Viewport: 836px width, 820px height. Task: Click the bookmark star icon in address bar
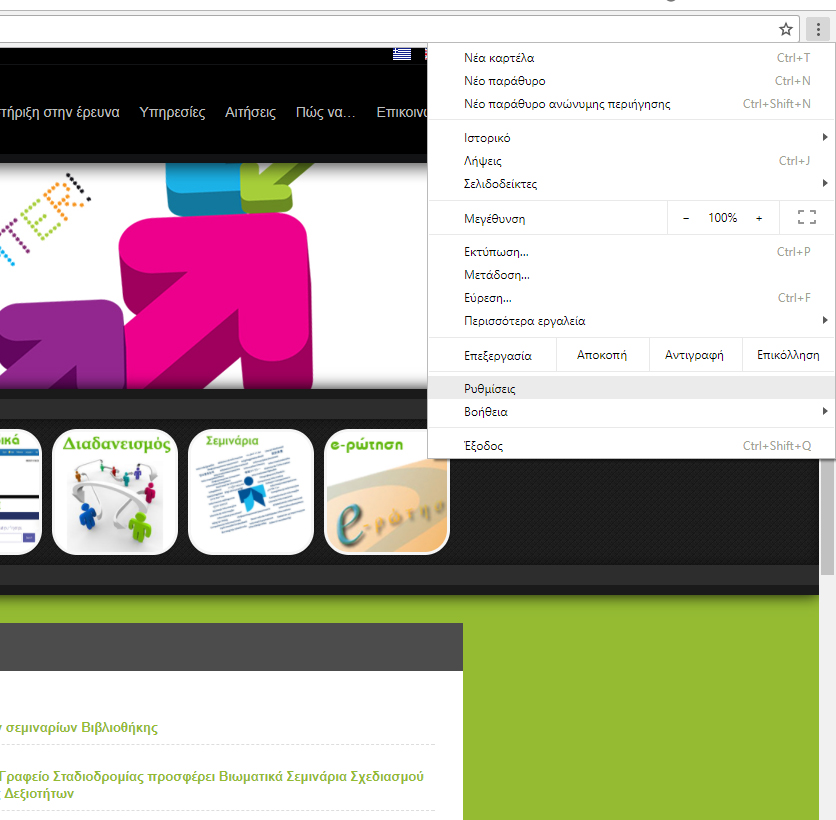click(786, 29)
